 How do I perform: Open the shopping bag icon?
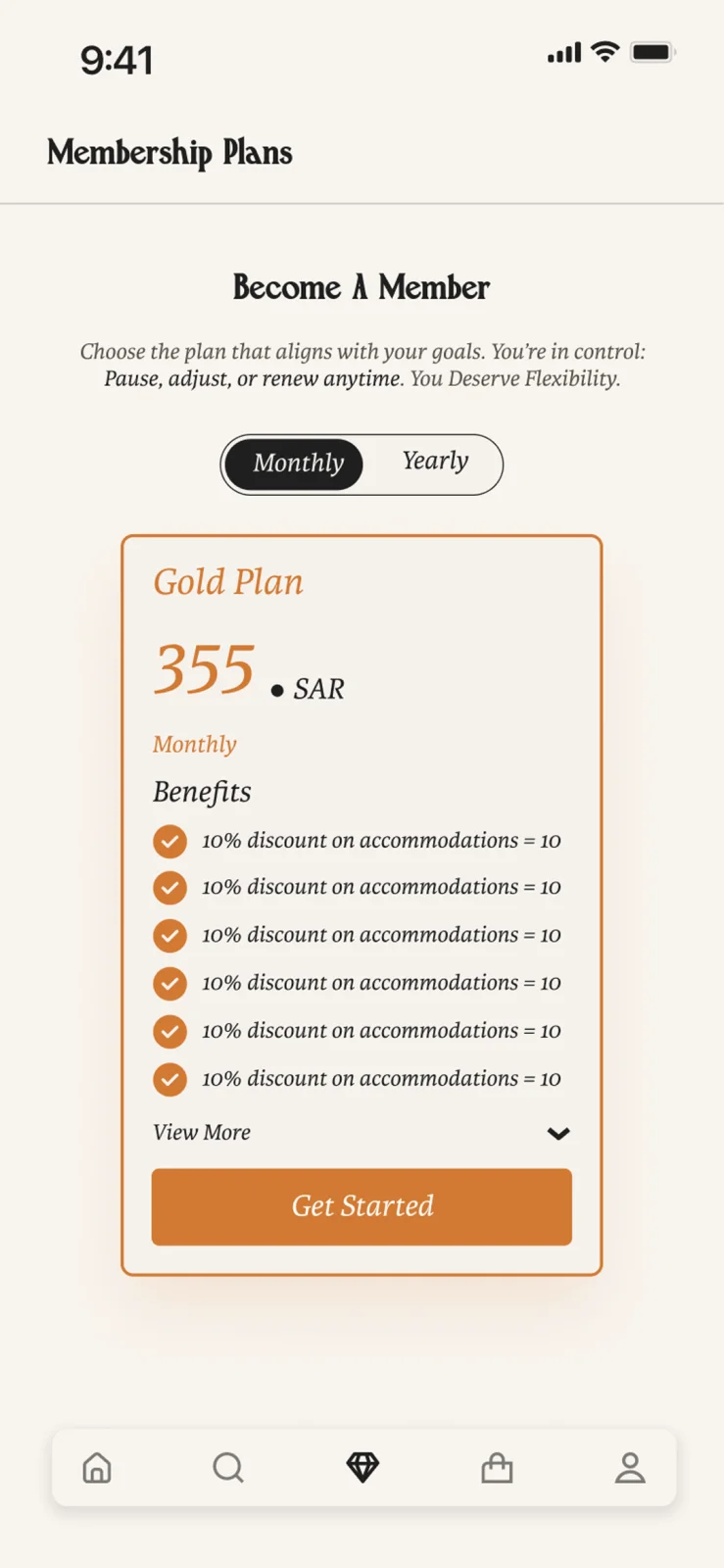click(x=497, y=1468)
